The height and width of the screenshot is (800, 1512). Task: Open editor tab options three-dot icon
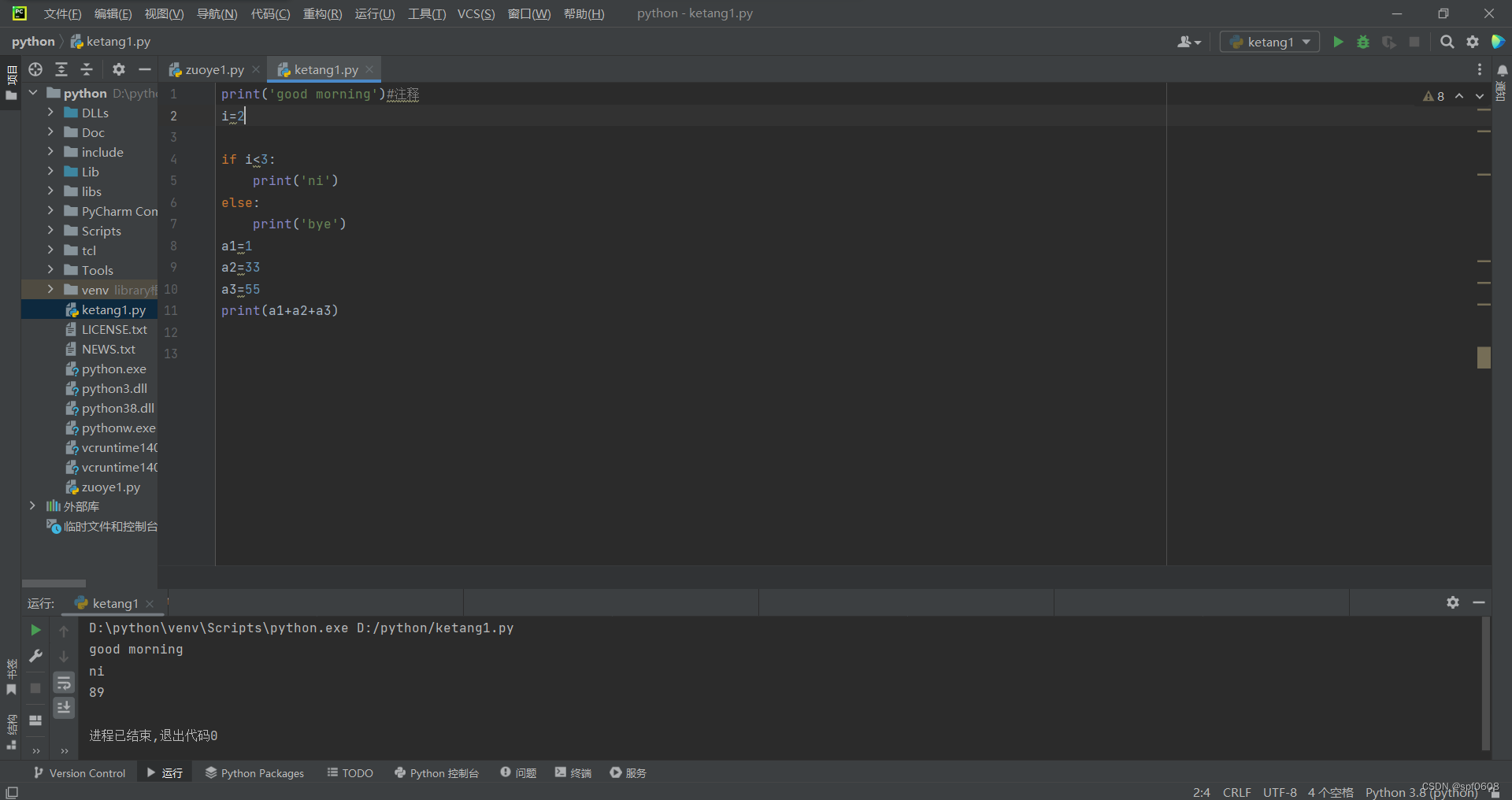pos(1480,69)
